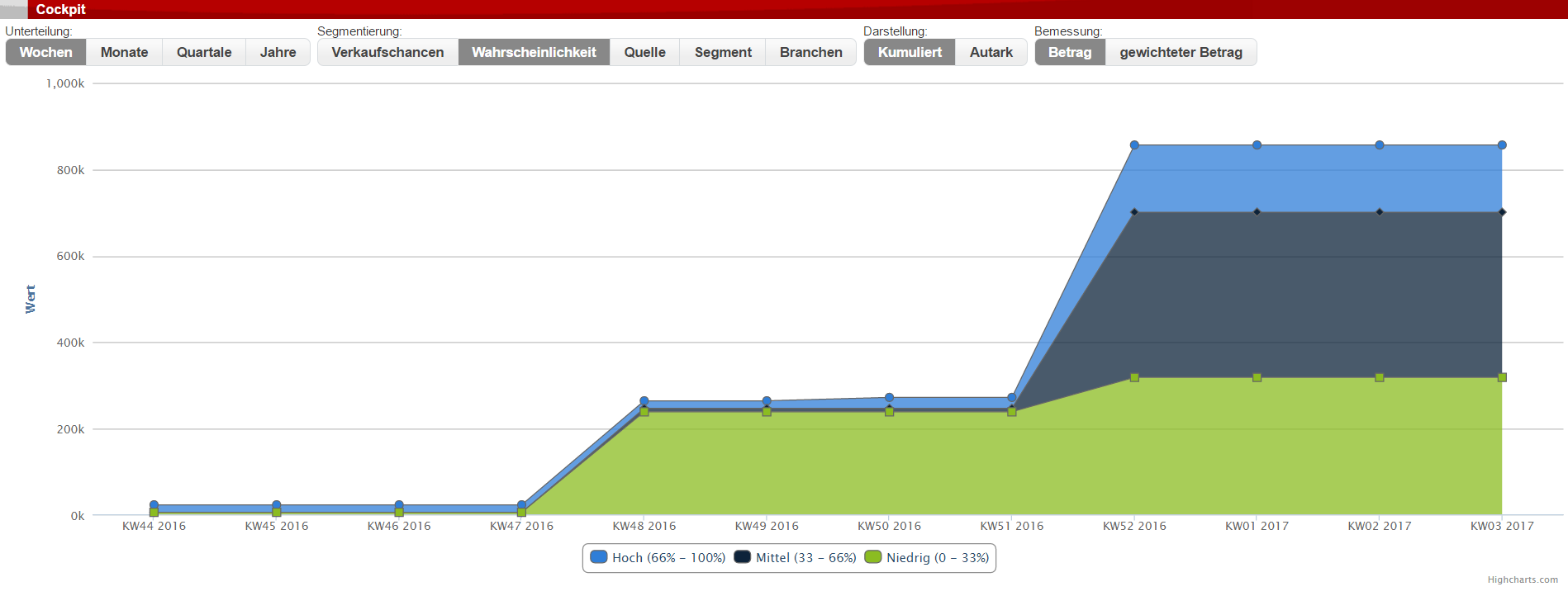Click the KW52 2016 axis label
The image size is (1568, 596).
(1134, 526)
